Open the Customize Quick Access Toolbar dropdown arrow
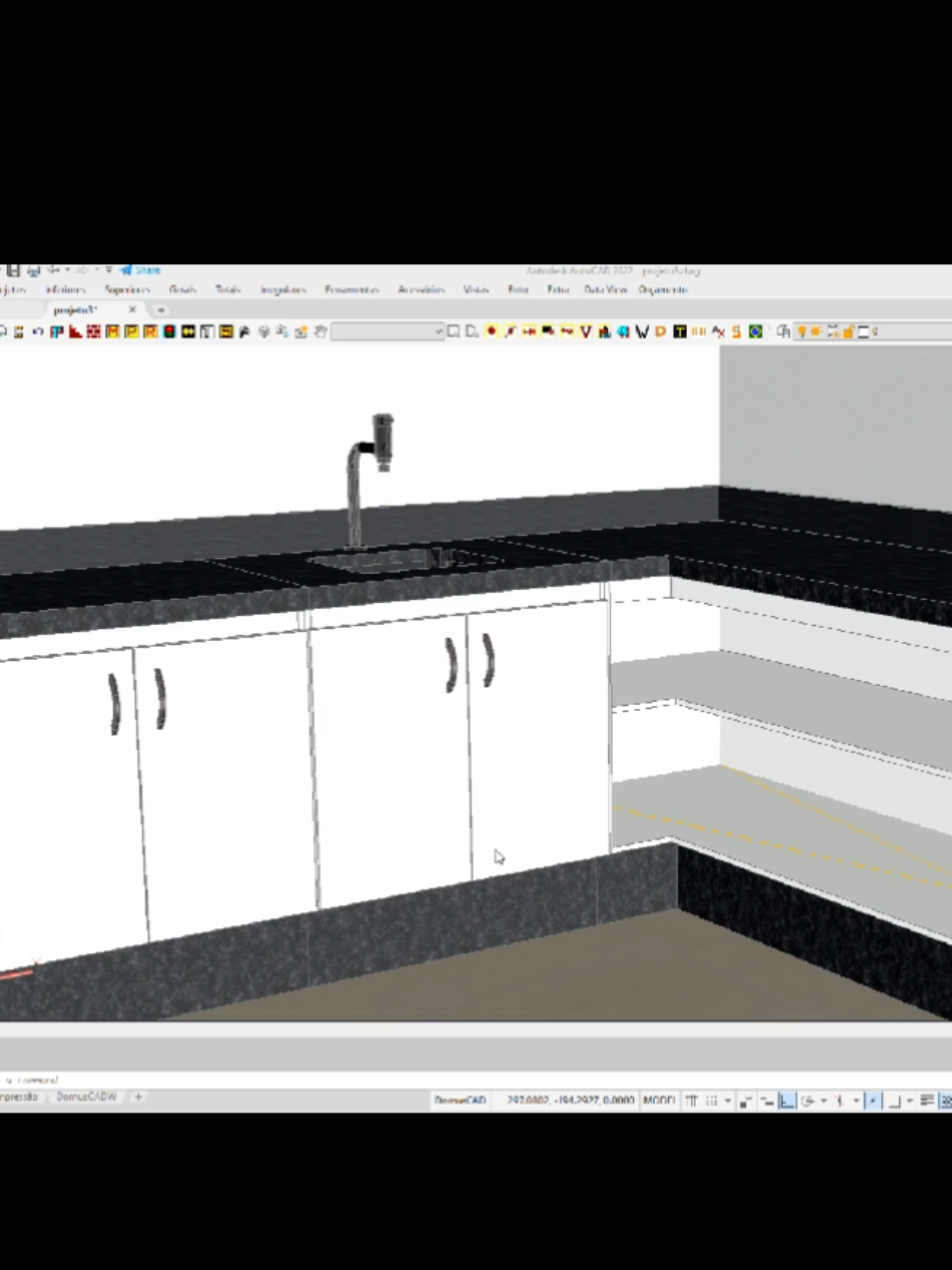The width and height of the screenshot is (952, 1270). click(109, 270)
